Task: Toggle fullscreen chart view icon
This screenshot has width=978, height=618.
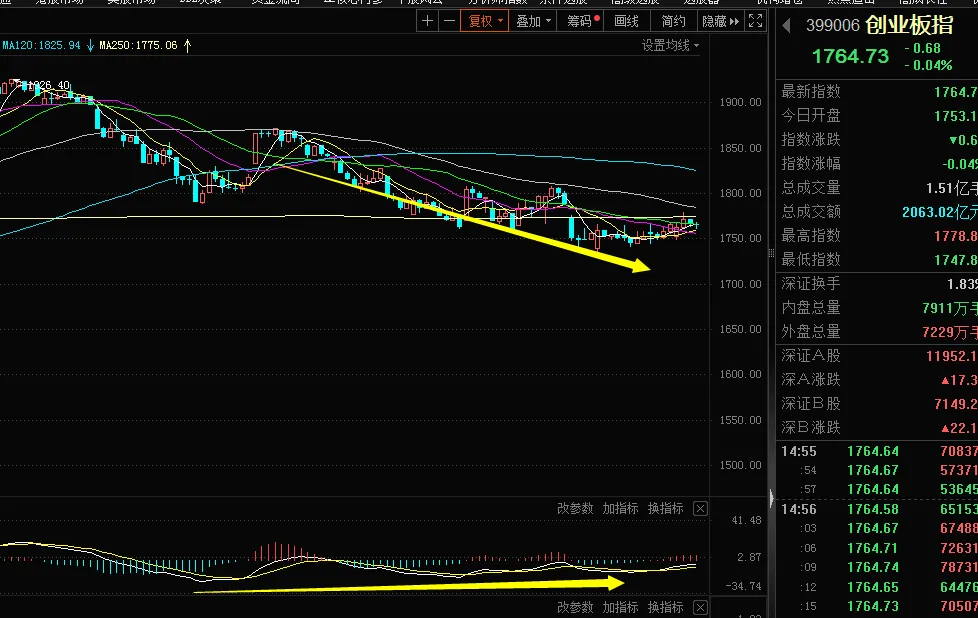Action: click(x=755, y=21)
